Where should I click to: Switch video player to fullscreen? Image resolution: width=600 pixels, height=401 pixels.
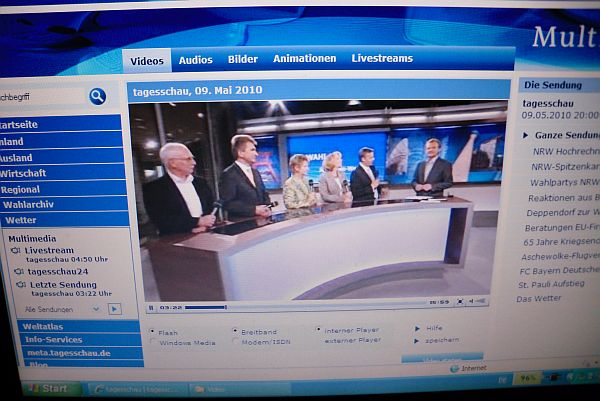tap(460, 302)
